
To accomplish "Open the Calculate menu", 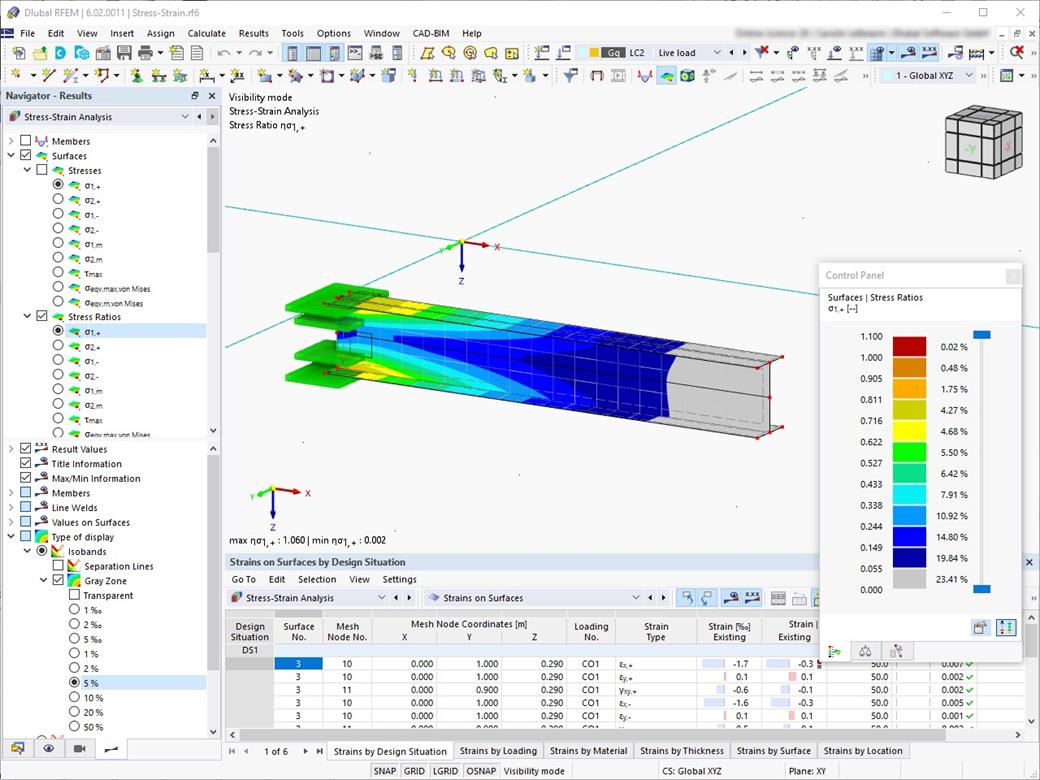I will point(206,33).
